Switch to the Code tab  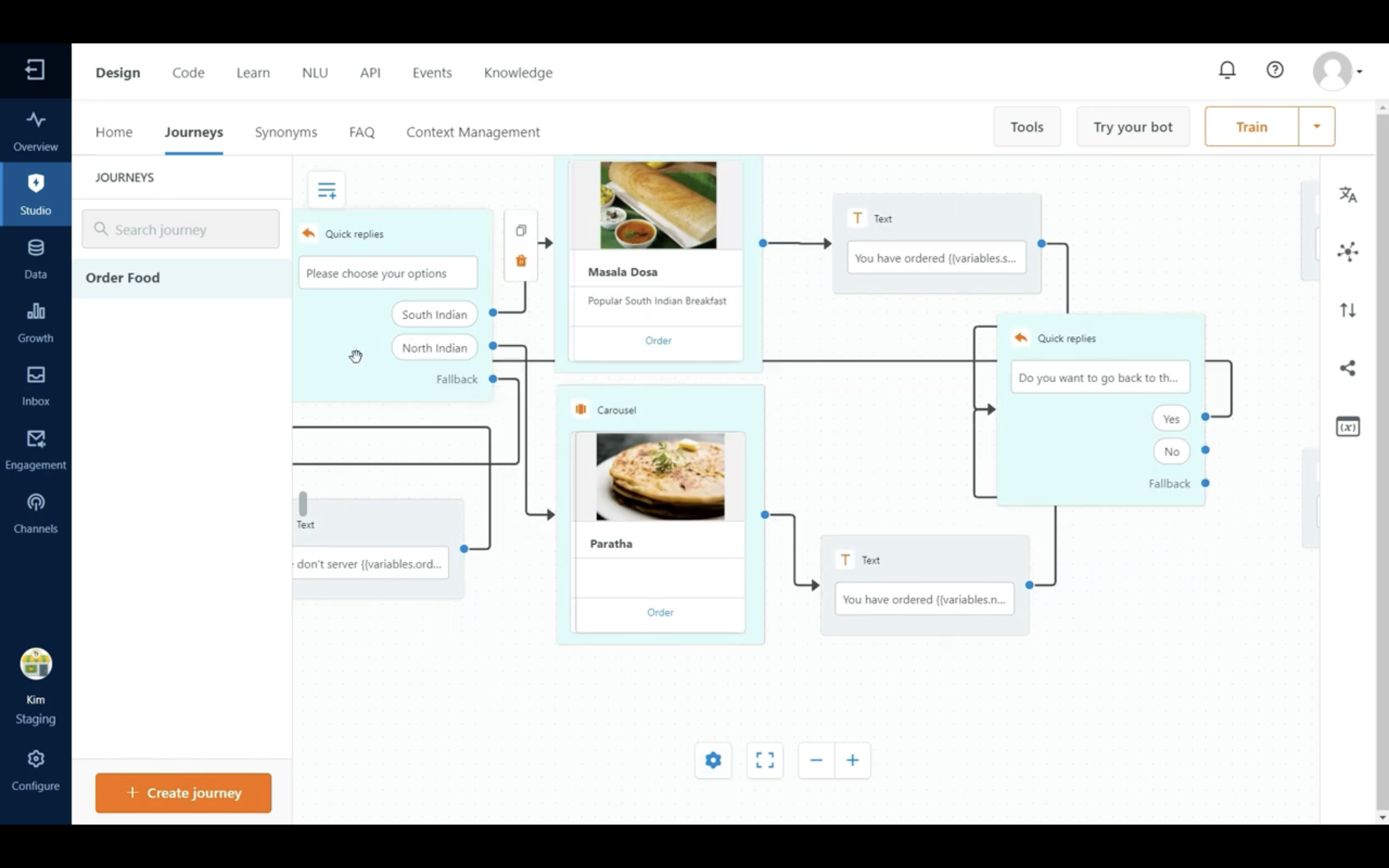(188, 73)
